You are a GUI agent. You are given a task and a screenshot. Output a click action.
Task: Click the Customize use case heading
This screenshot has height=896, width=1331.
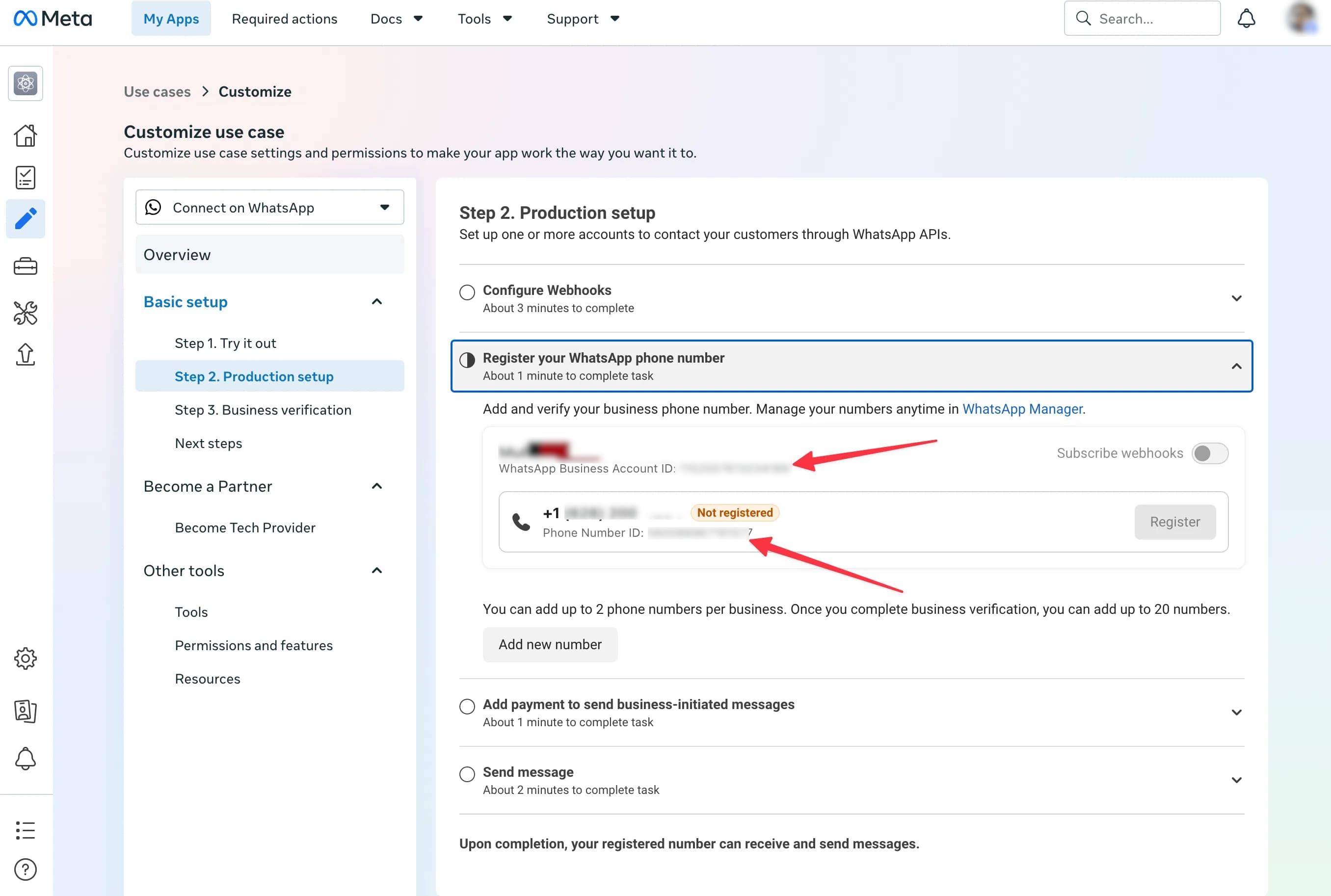204,132
